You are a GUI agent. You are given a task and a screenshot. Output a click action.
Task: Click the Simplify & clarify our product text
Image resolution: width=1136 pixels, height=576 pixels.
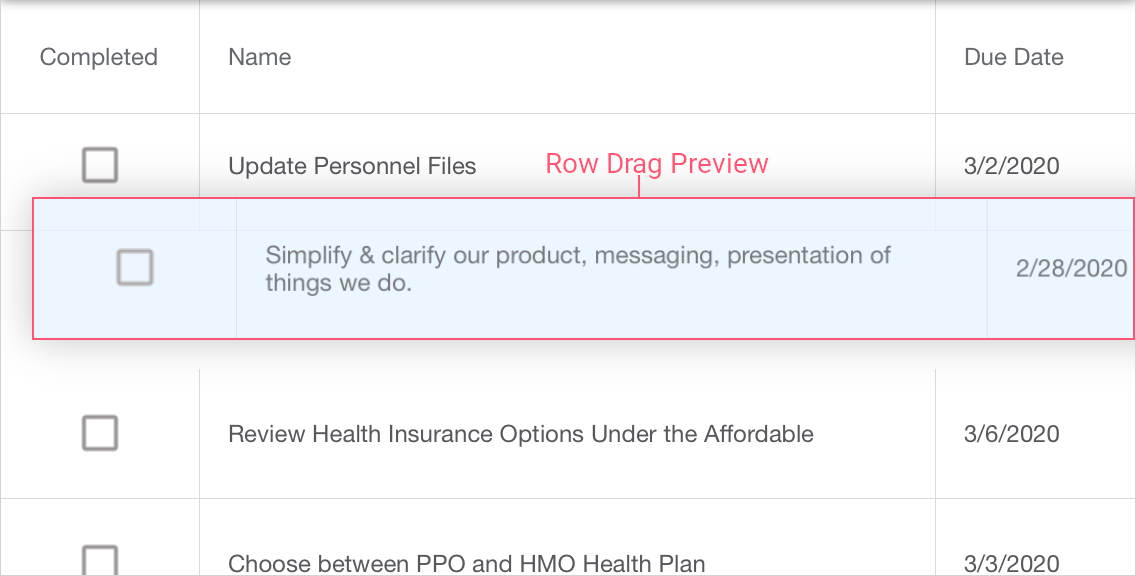tap(577, 269)
